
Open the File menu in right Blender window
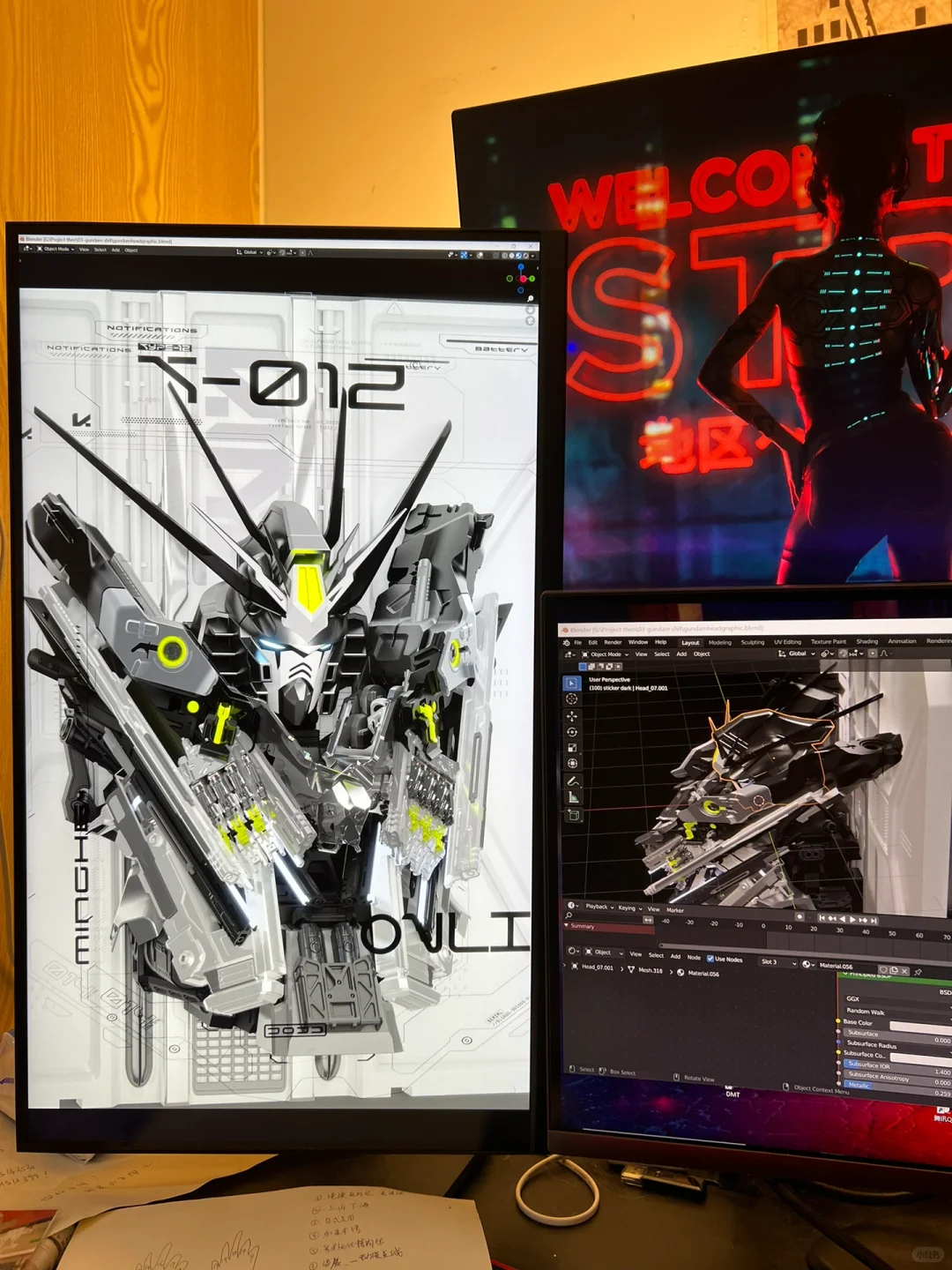click(x=577, y=642)
